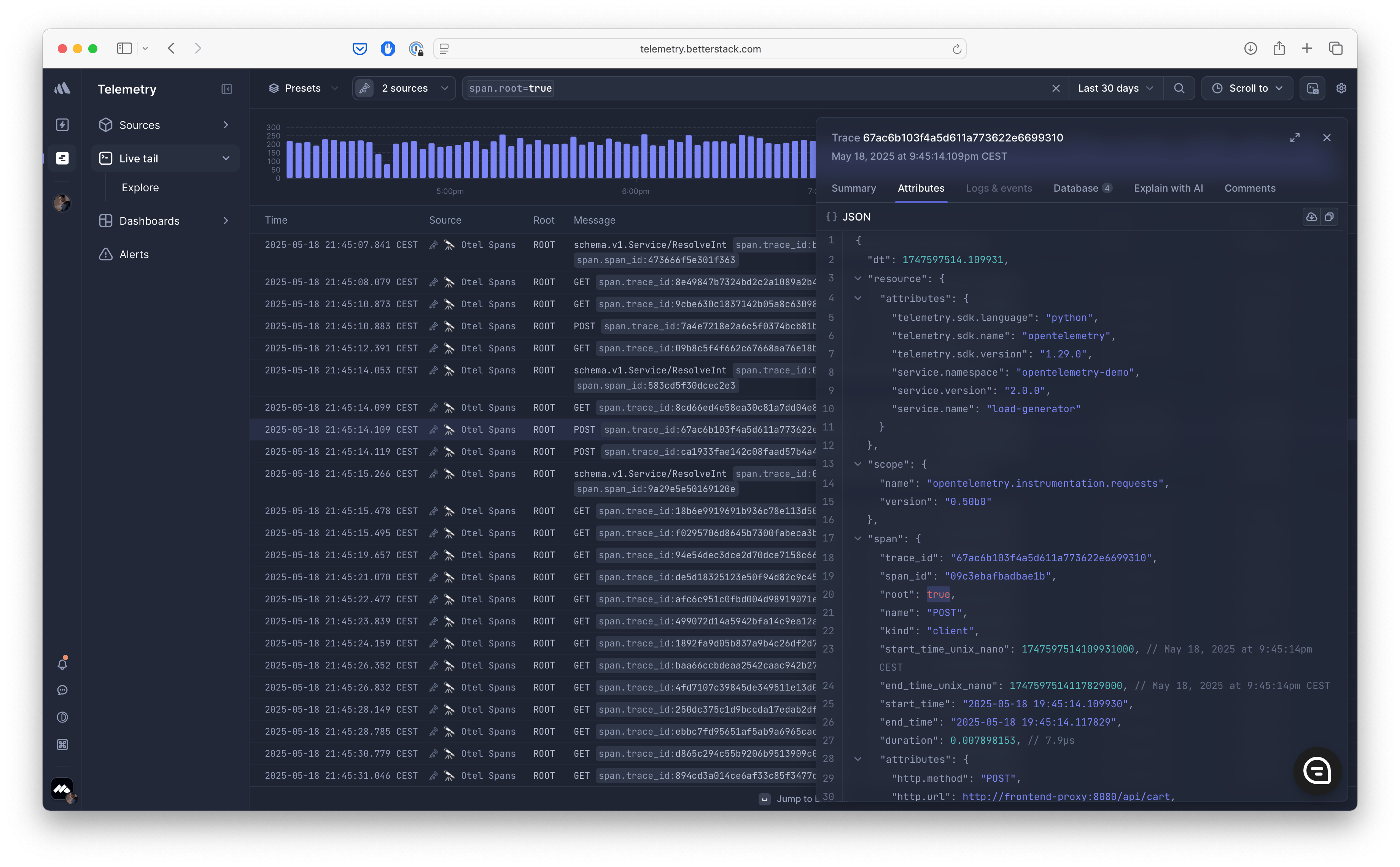Open the Presets dropdown
Image resolution: width=1400 pixels, height=867 pixels.
tap(303, 88)
